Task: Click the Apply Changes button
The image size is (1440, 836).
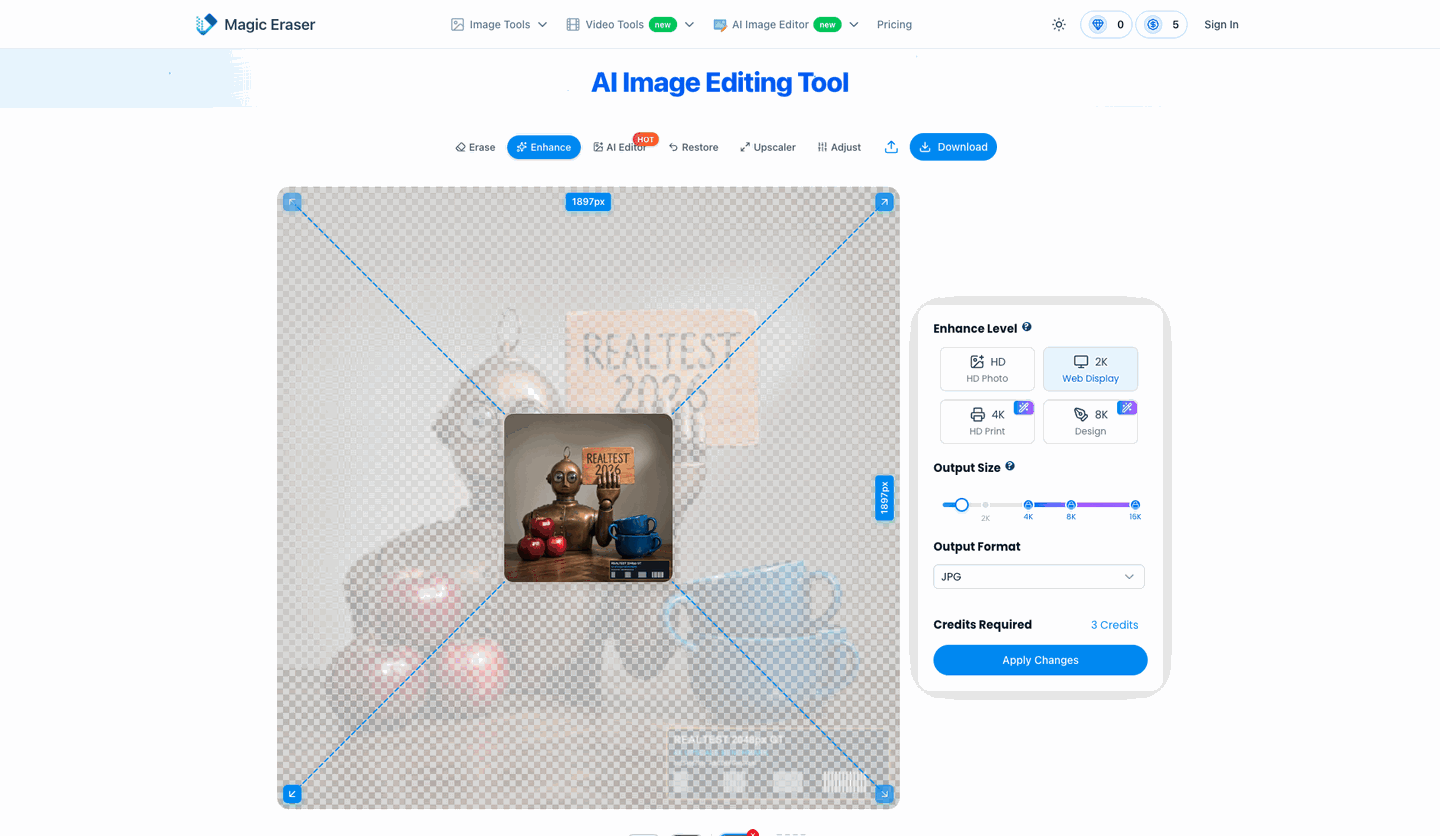Action: [x=1040, y=660]
